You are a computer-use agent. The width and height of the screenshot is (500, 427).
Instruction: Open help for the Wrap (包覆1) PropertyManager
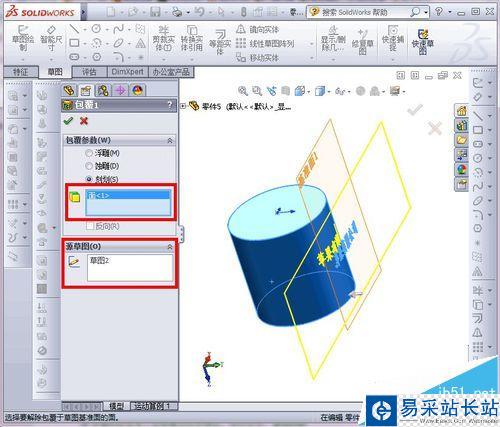[170, 105]
